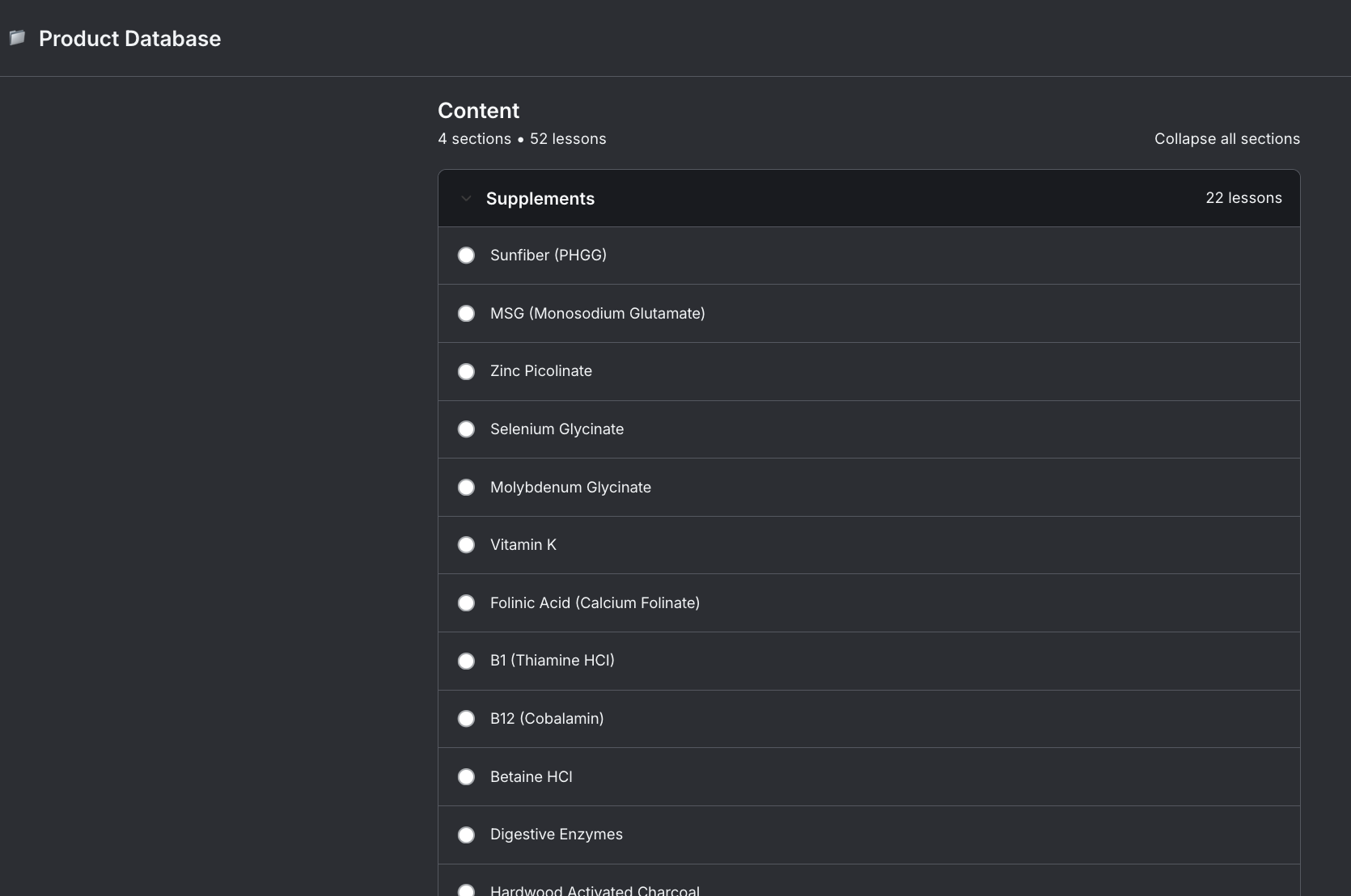
Task: Open the Vitamin K lesson entry
Action: tap(869, 545)
